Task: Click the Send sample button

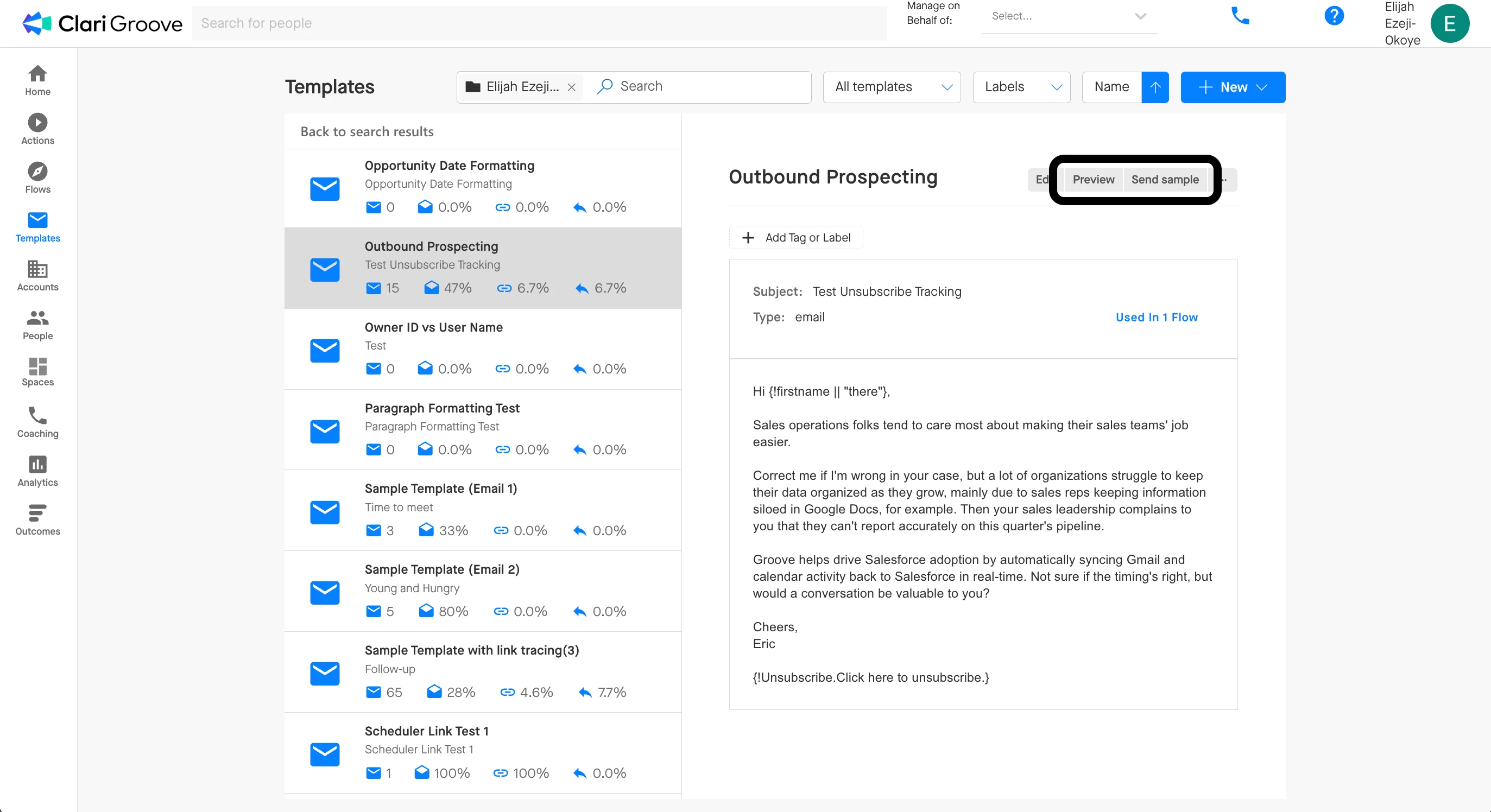Action: (x=1165, y=180)
